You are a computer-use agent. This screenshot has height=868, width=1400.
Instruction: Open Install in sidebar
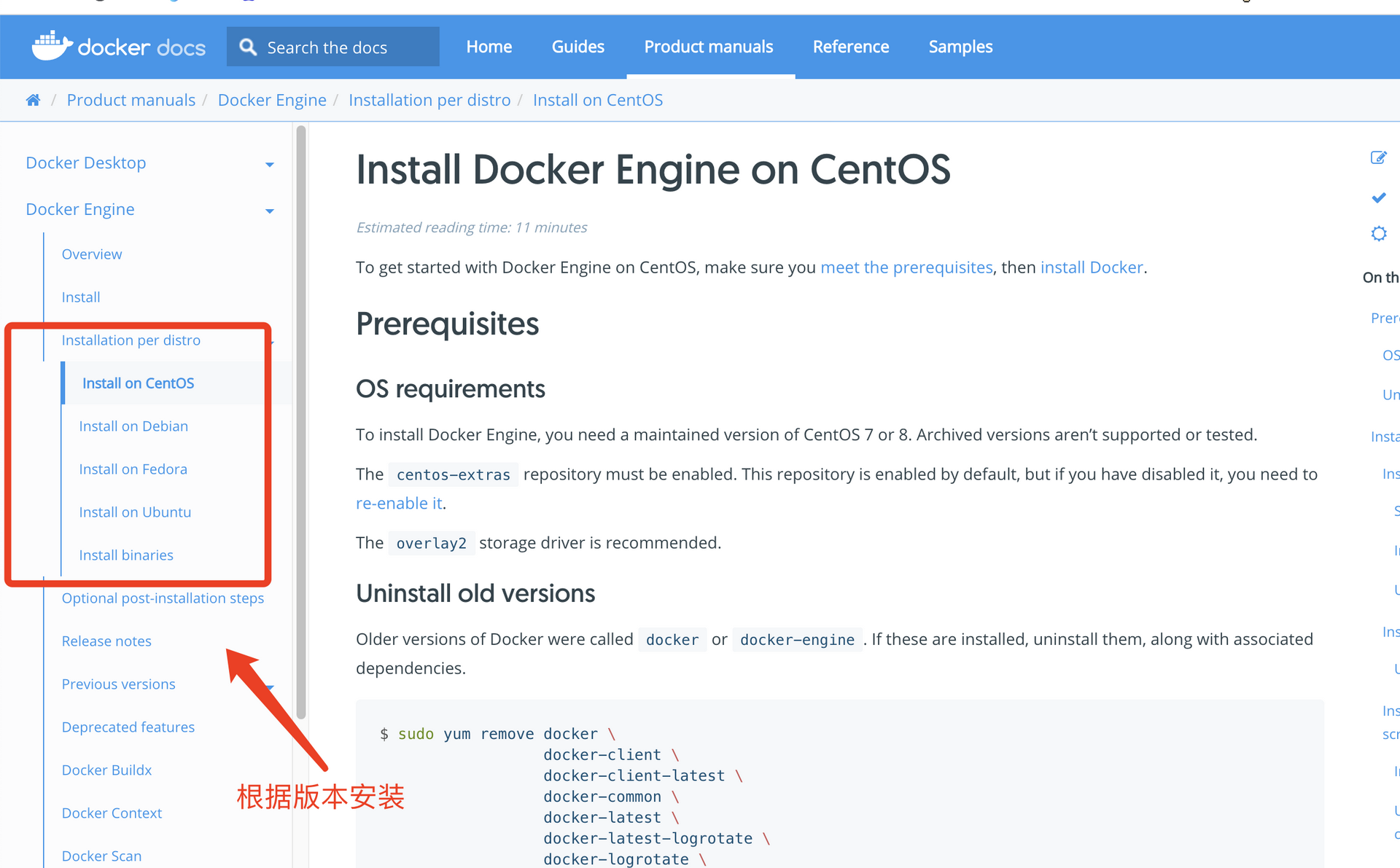pos(81,297)
